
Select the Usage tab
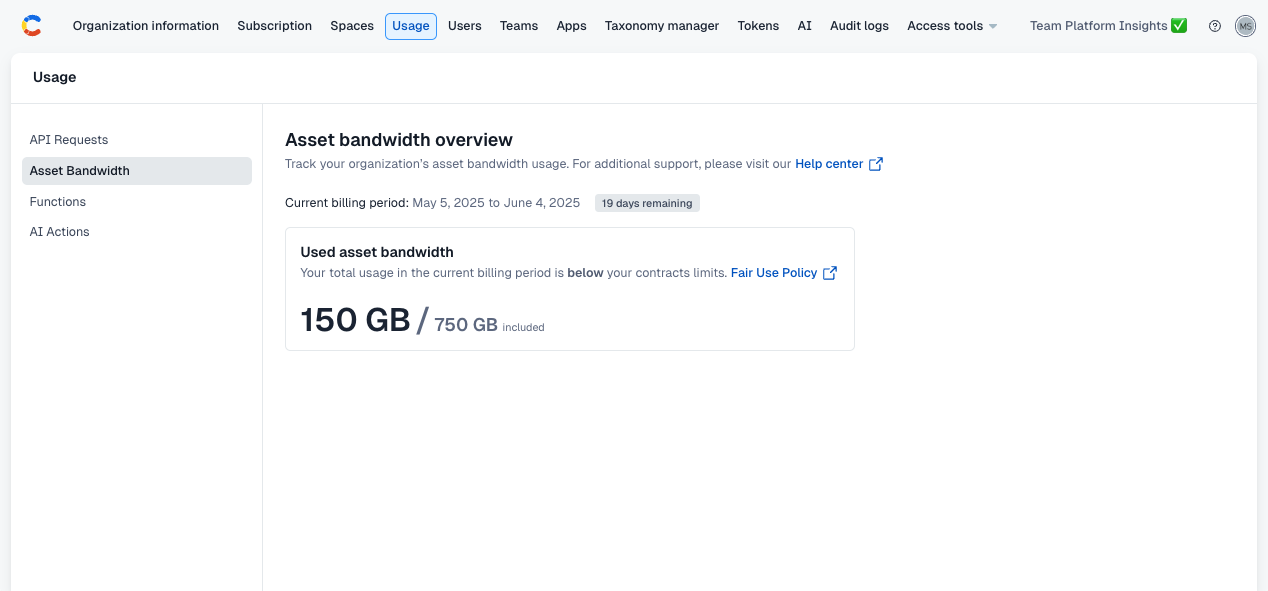coord(411,26)
